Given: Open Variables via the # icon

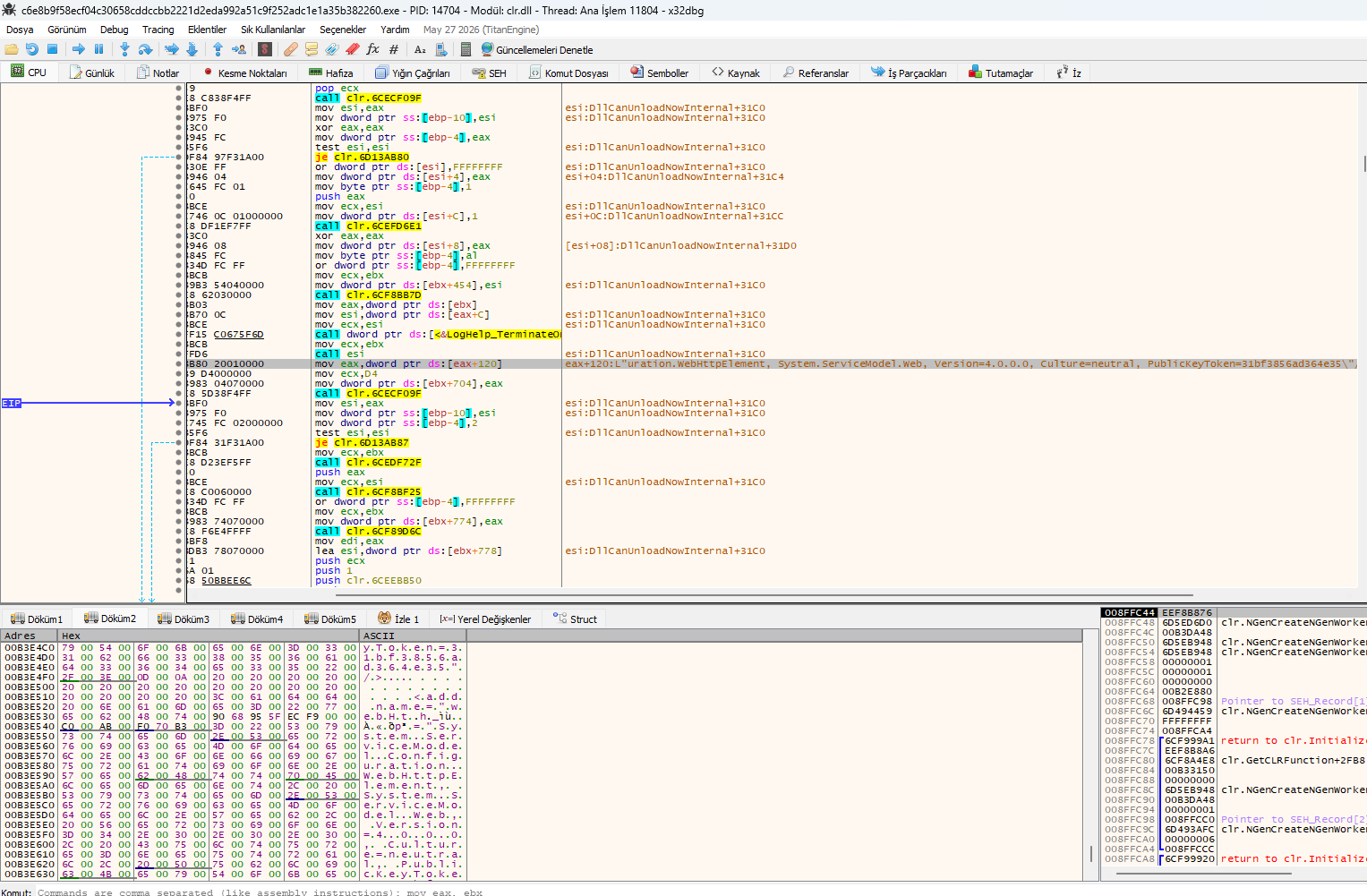Looking at the screenshot, I should tap(394, 49).
